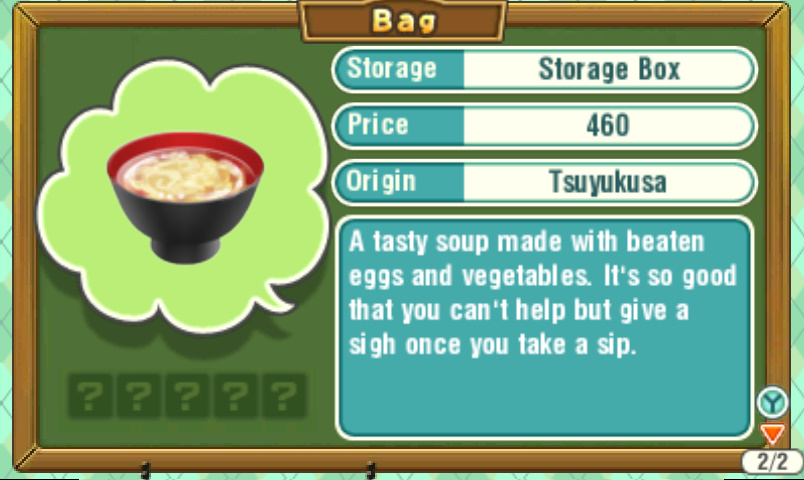
Task: Click the green speech bubble tail
Action: coord(279,298)
